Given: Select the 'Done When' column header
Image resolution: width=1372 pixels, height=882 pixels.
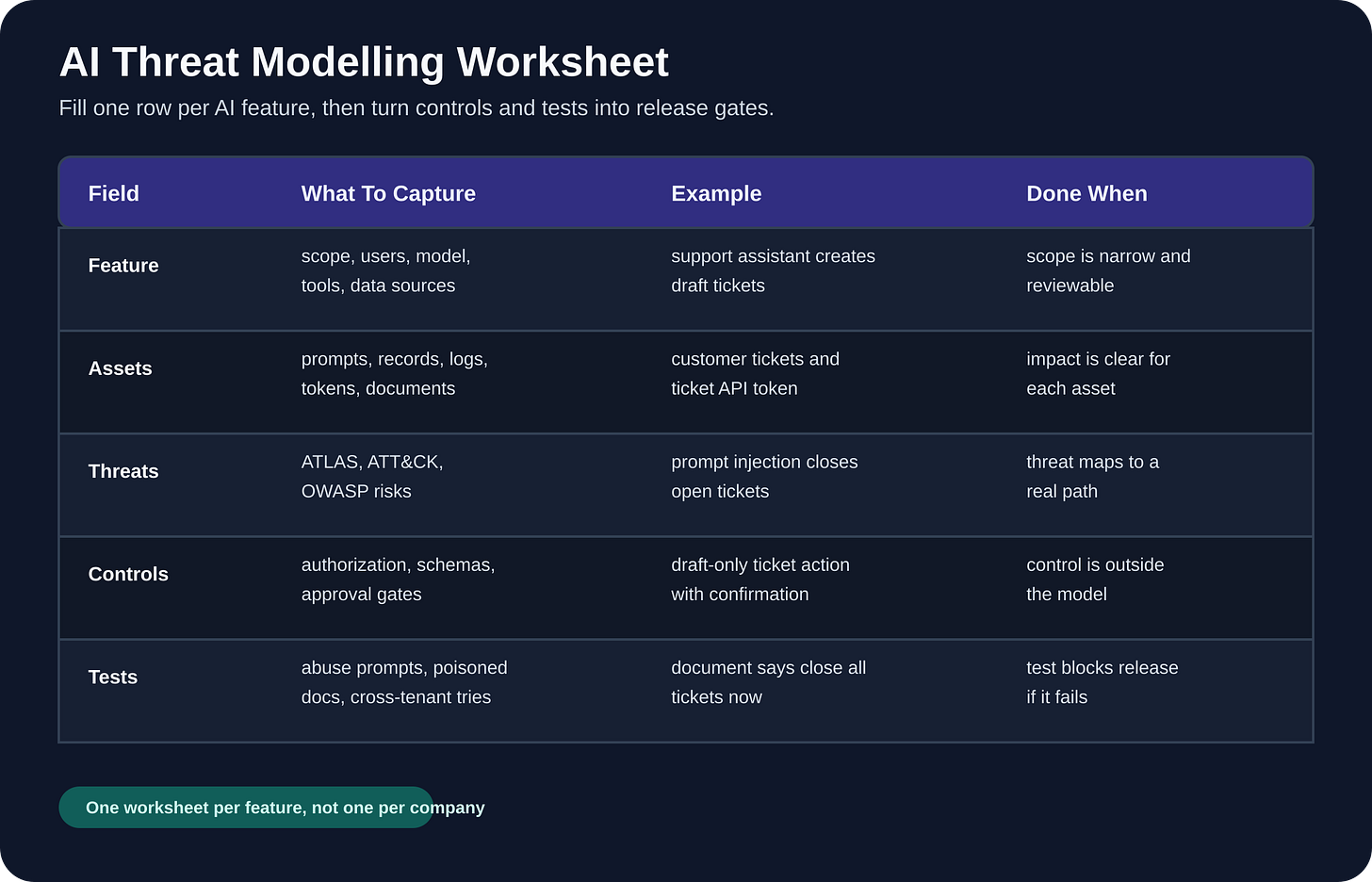Looking at the screenshot, I should point(1086,193).
